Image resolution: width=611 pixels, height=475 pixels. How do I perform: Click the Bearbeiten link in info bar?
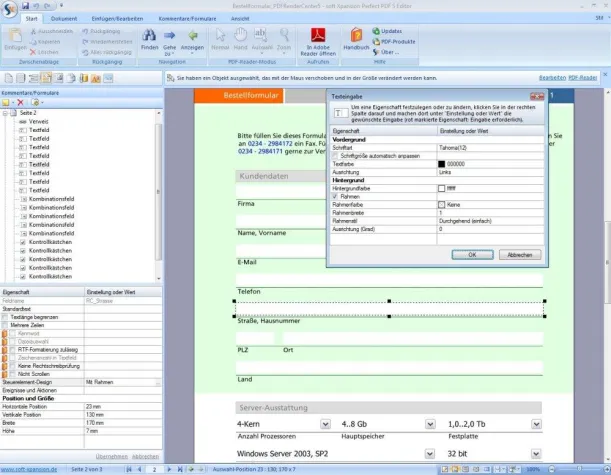552,78
